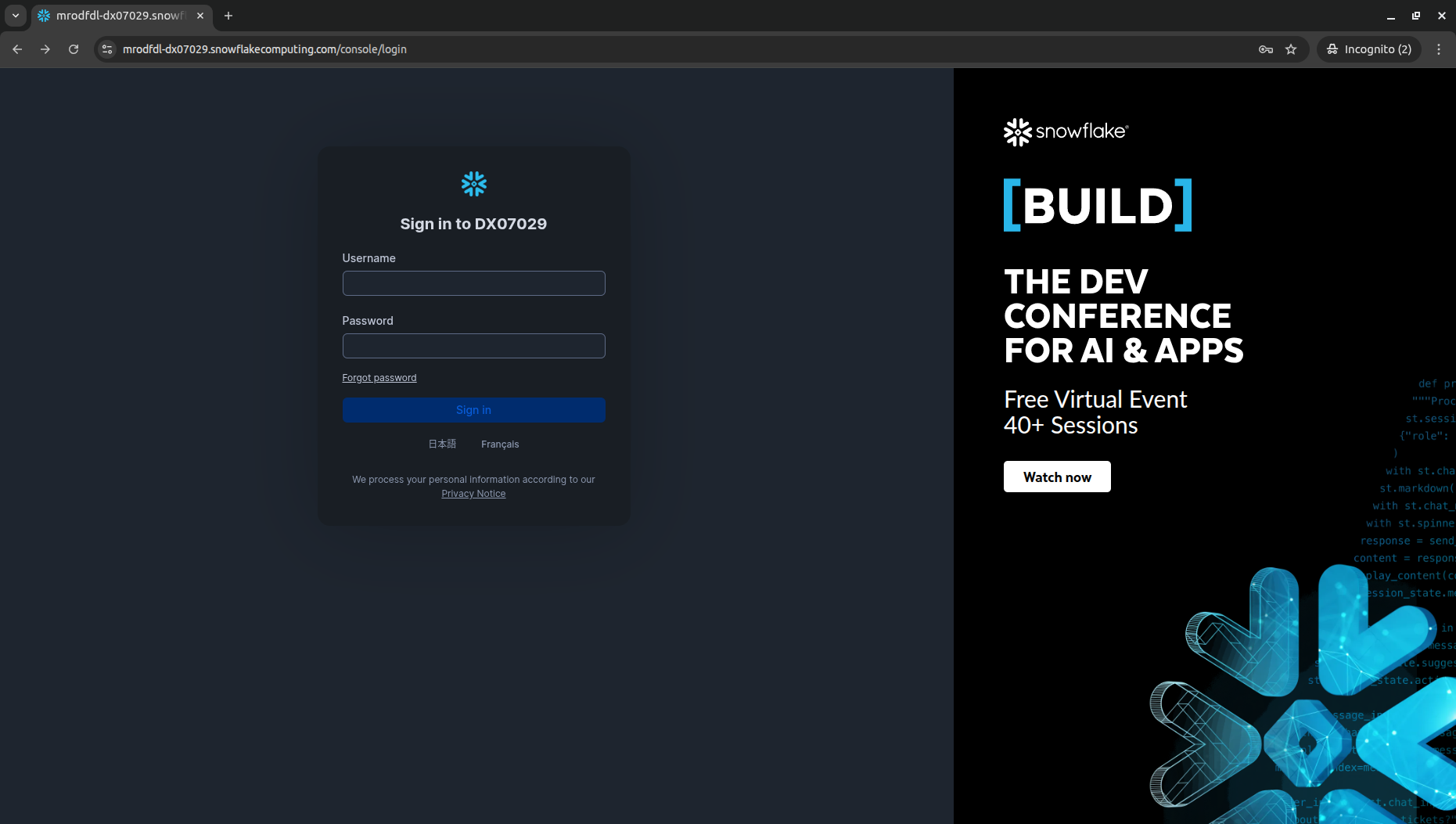
Task: Open the Privacy Notice link
Action: pos(473,494)
